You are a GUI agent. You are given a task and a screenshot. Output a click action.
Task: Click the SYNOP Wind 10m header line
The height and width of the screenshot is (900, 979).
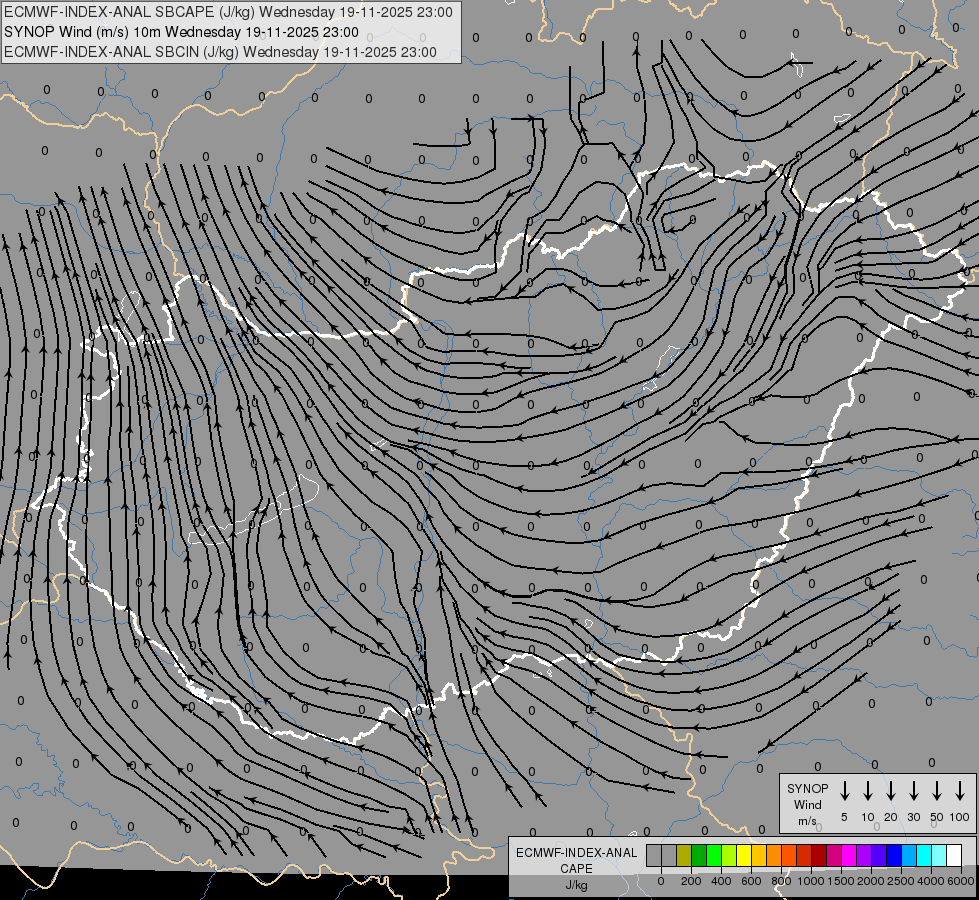(181, 32)
